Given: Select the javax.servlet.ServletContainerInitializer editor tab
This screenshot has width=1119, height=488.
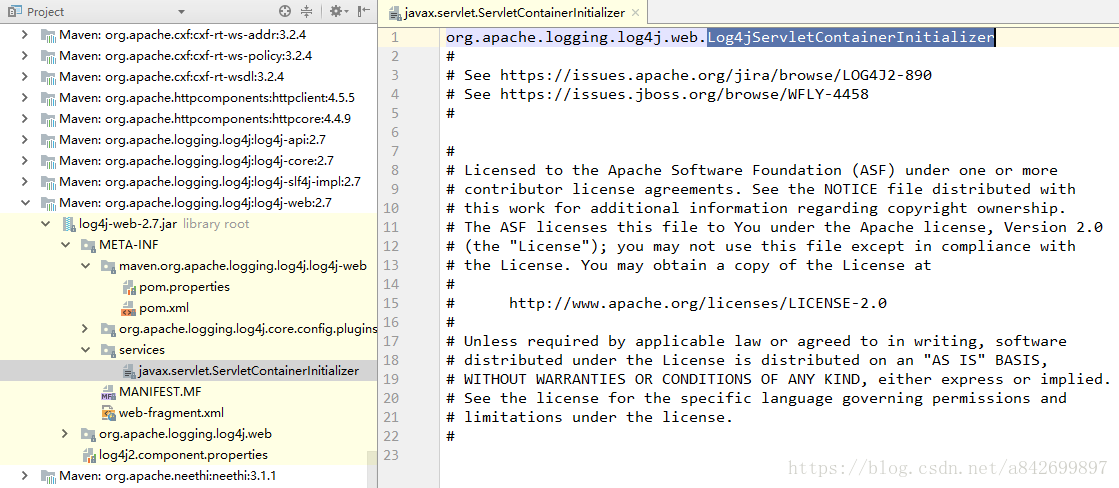Looking at the screenshot, I should (x=515, y=13).
